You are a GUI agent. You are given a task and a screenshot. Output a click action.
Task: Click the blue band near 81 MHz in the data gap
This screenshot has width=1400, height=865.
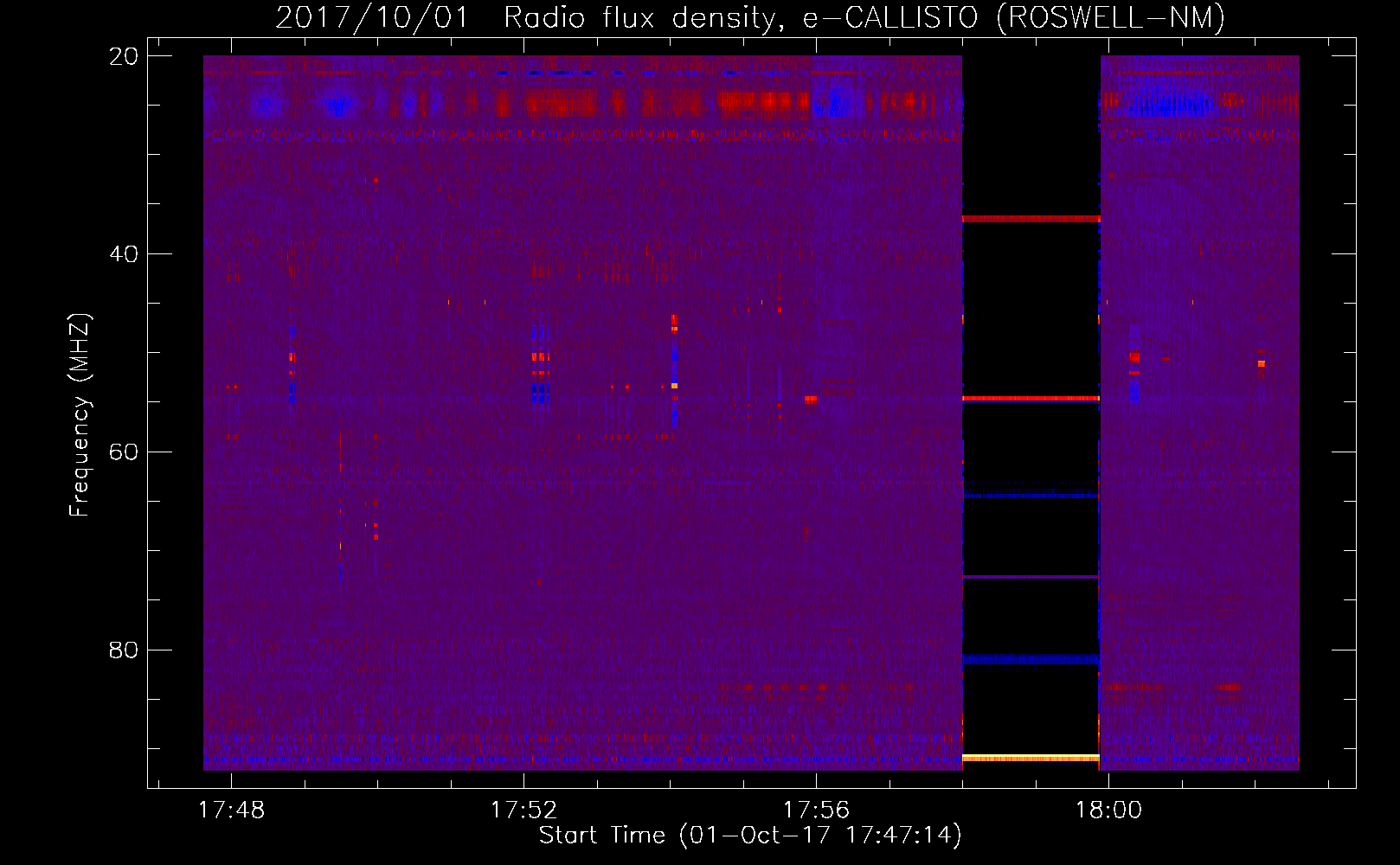click(1031, 659)
